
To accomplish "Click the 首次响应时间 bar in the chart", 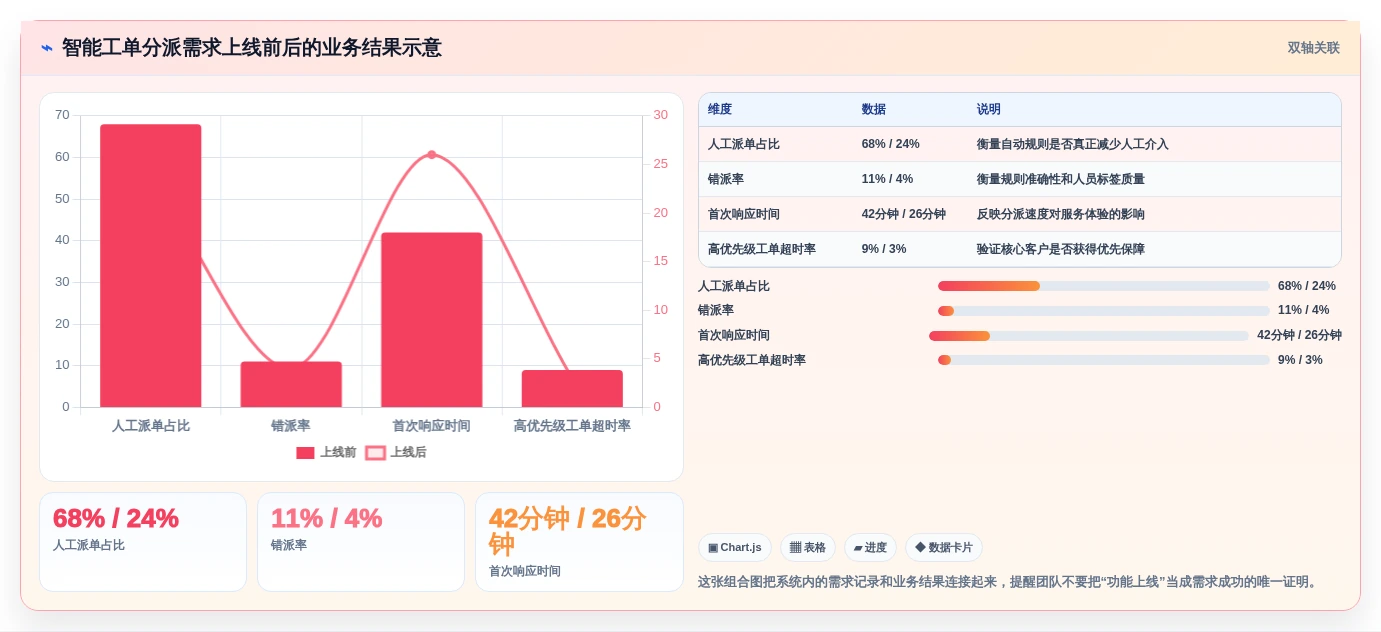I will [432, 320].
